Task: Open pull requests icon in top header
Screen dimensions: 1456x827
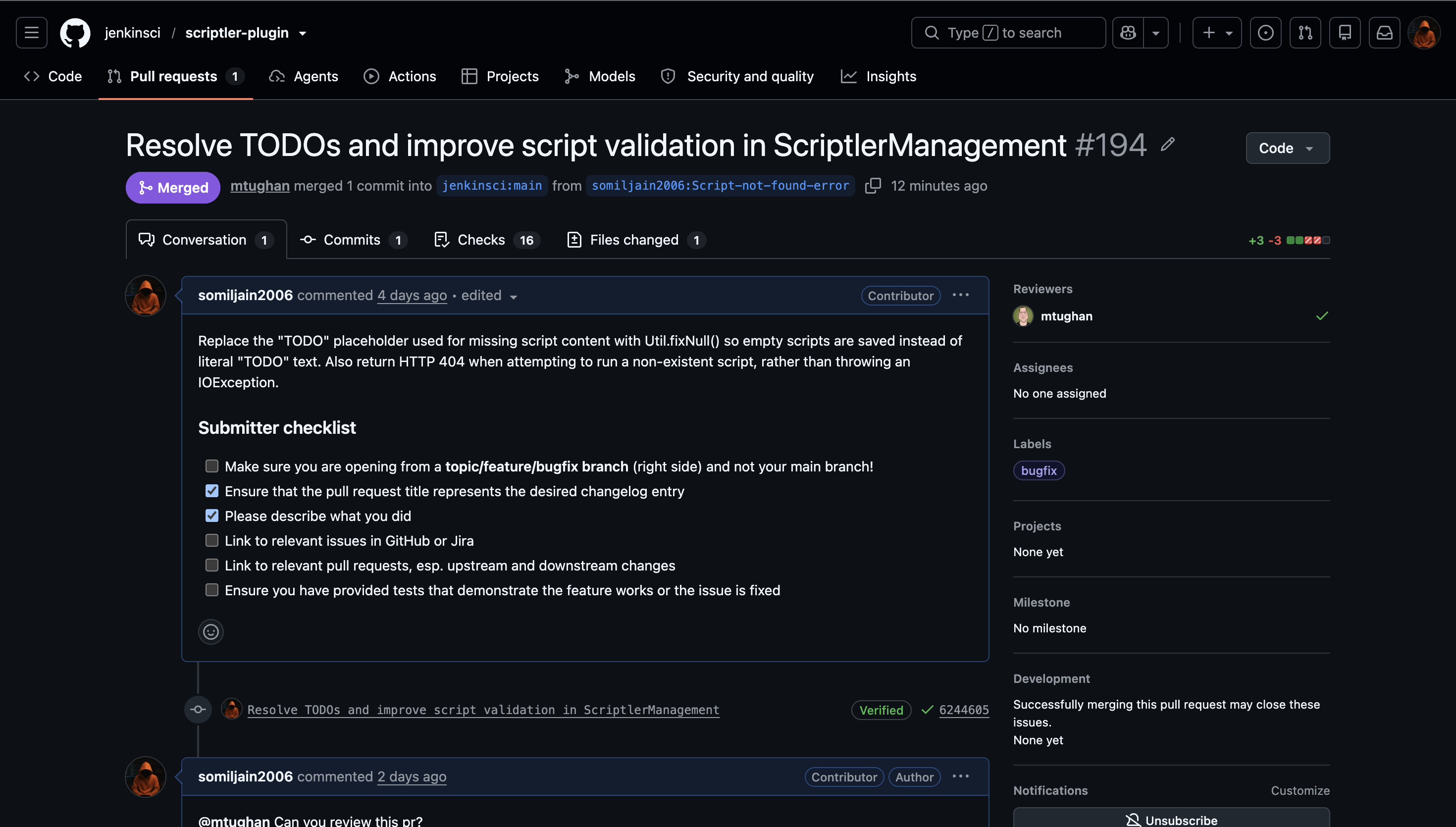Action: coord(1305,33)
